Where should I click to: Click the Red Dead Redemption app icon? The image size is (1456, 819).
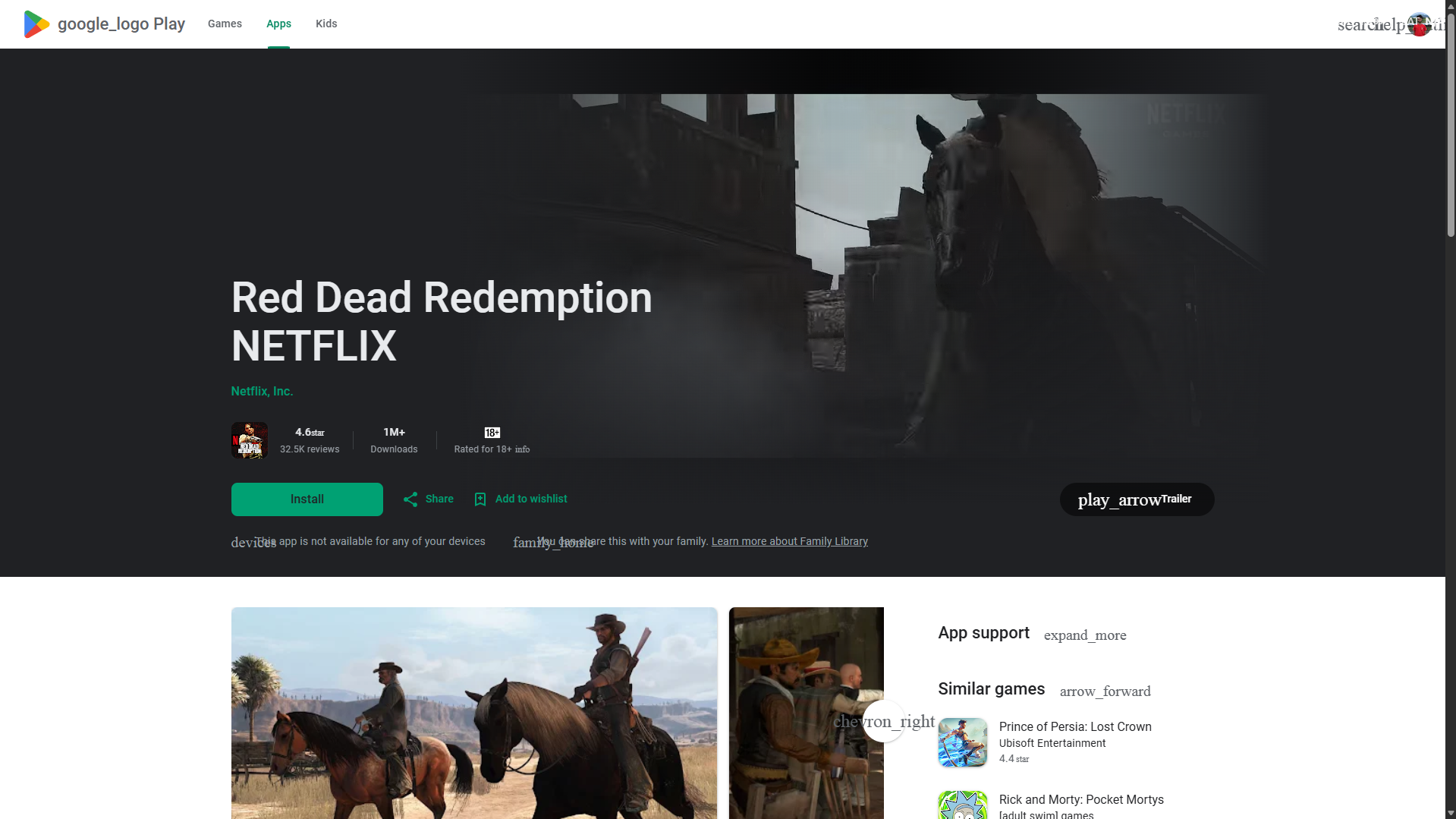pyautogui.click(x=250, y=440)
